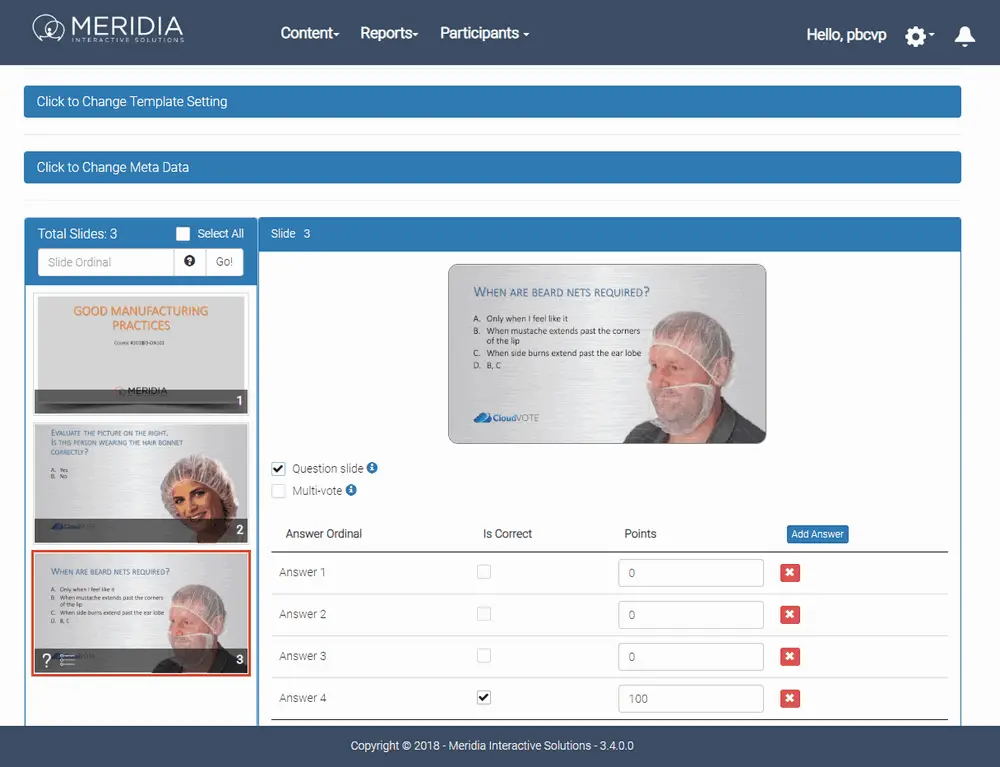Enable the Multi-vote checkbox
Image resolution: width=1000 pixels, height=767 pixels.
click(x=279, y=491)
